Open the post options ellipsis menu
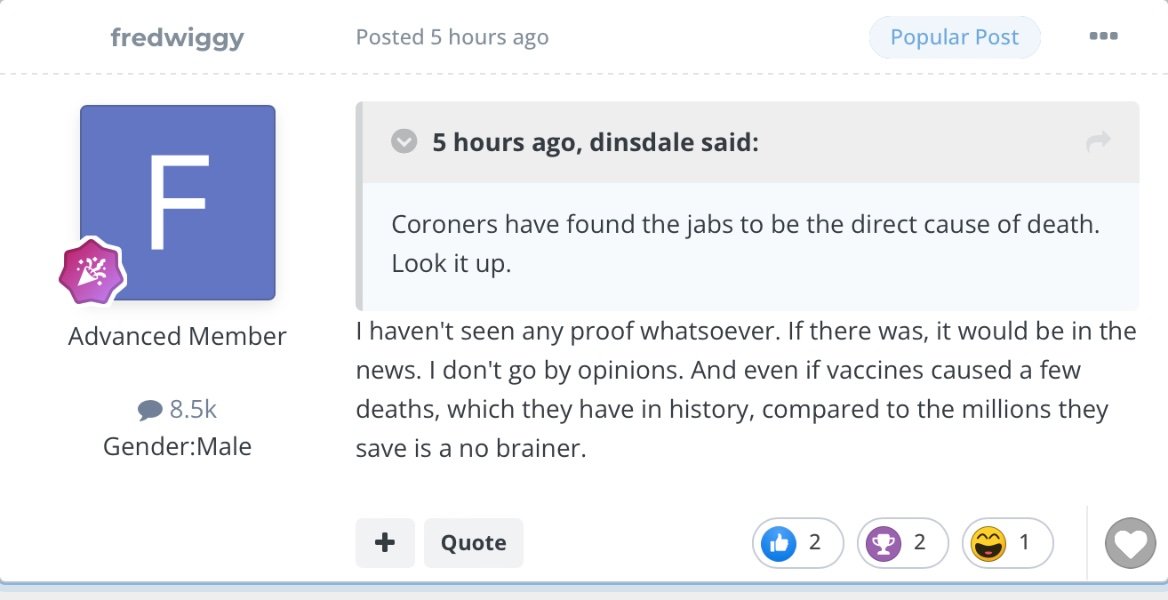 tap(1103, 37)
